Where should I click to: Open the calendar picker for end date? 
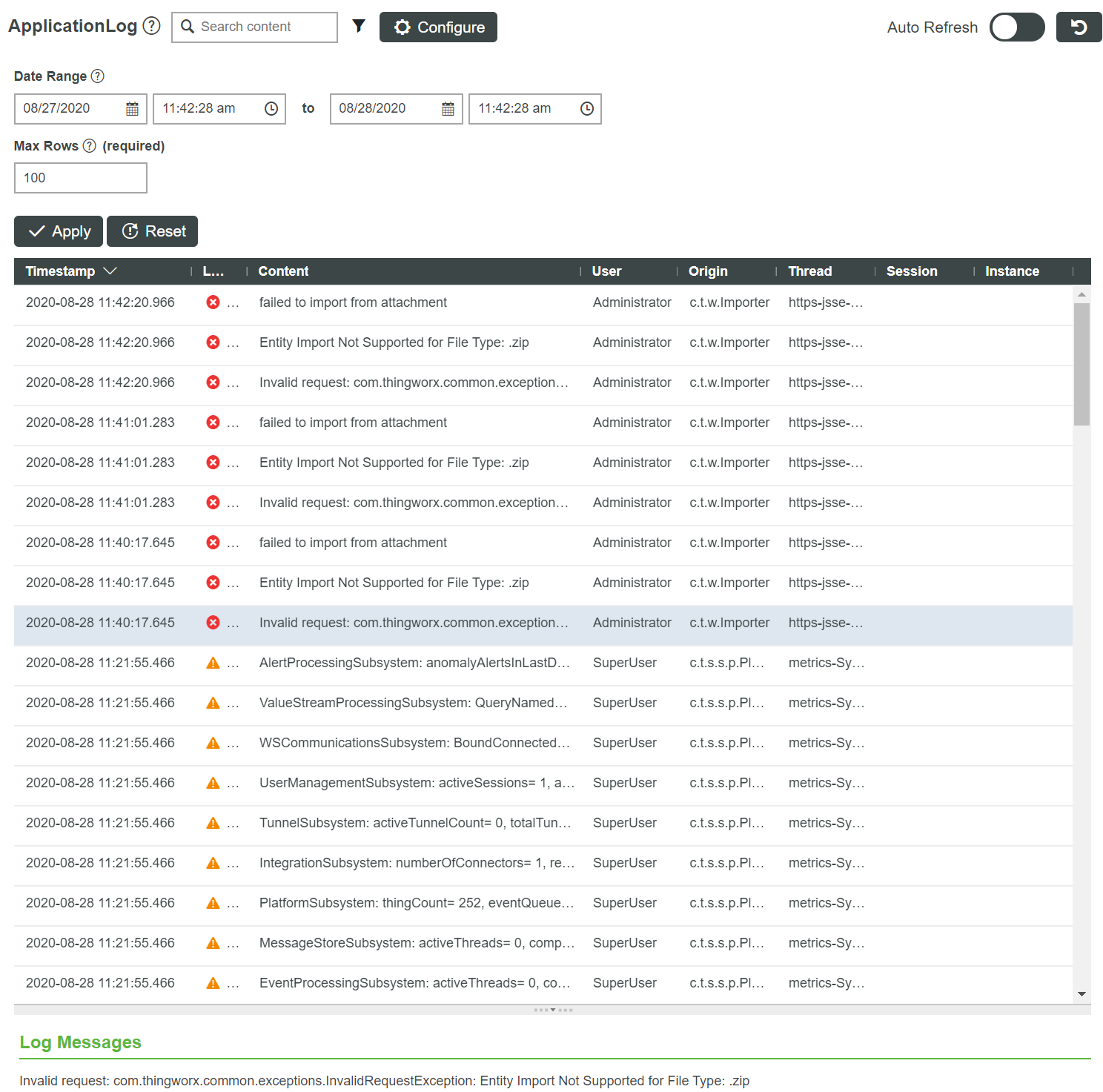pyautogui.click(x=447, y=108)
